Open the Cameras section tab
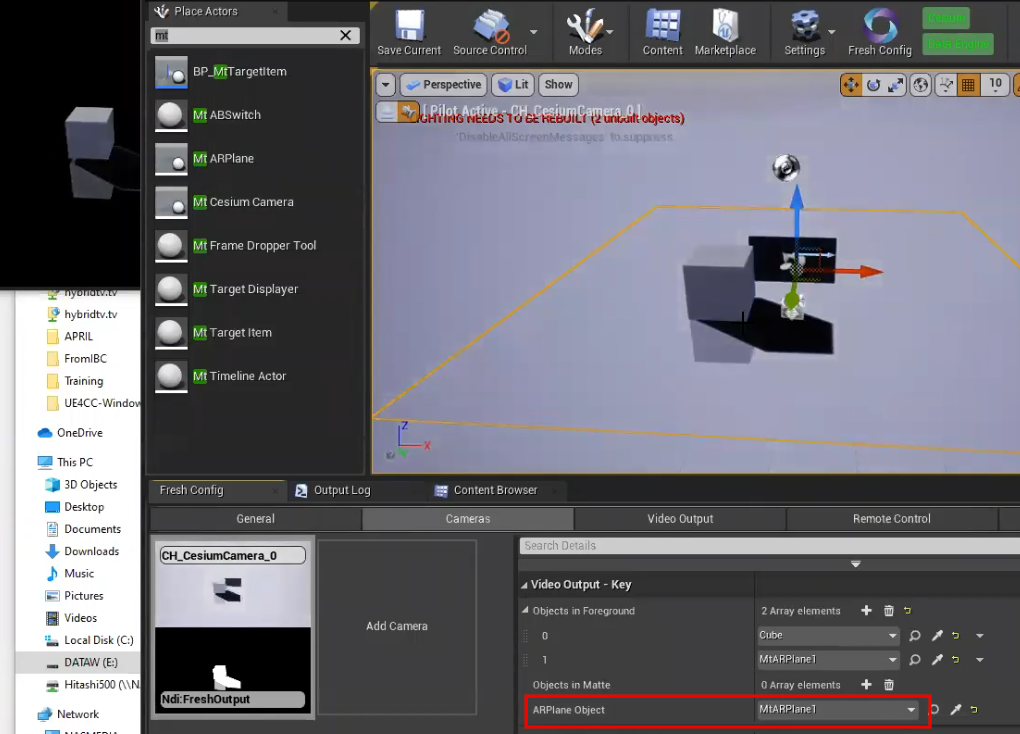The height and width of the screenshot is (734, 1020). click(468, 519)
